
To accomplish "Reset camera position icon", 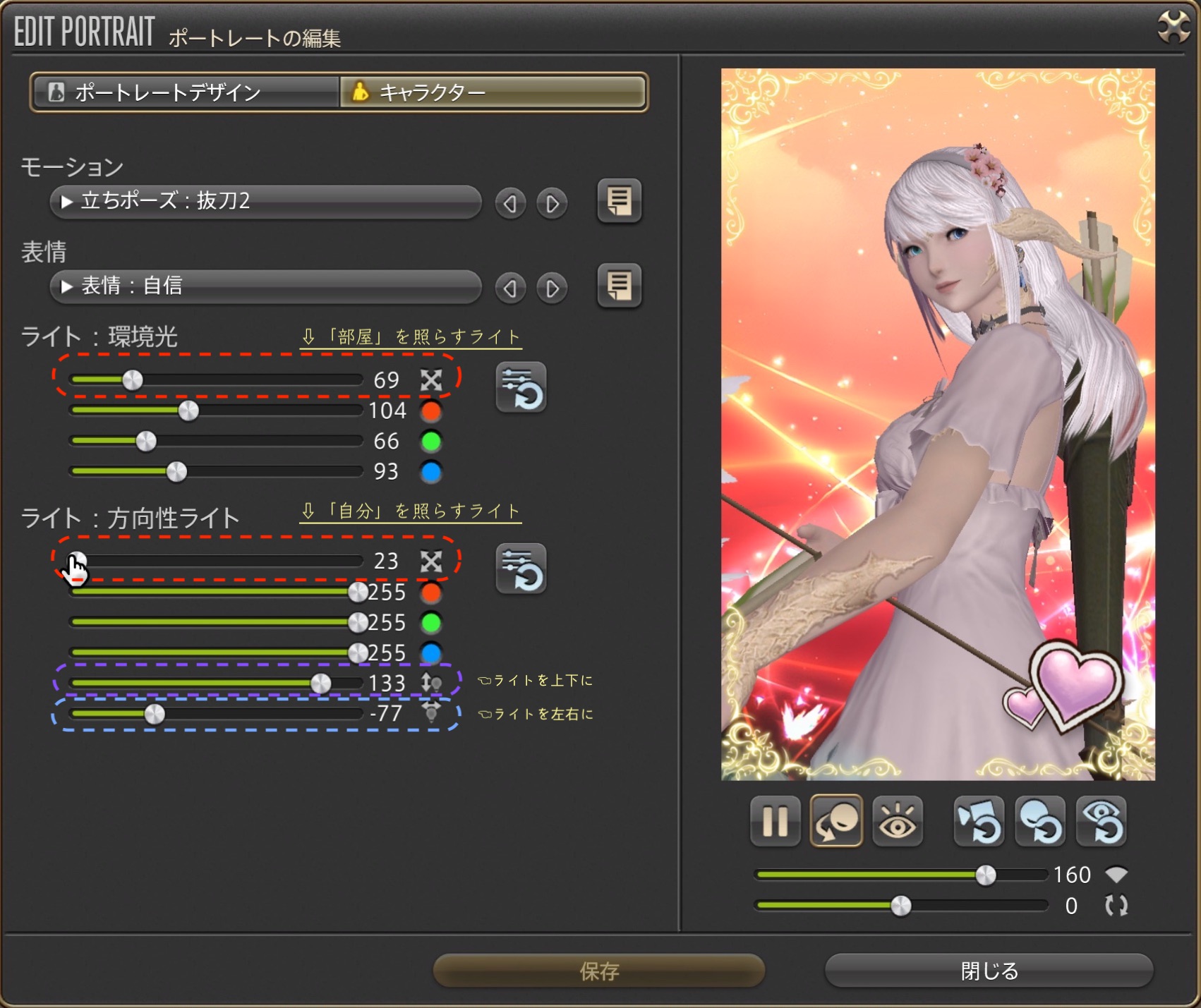I will 979,821.
